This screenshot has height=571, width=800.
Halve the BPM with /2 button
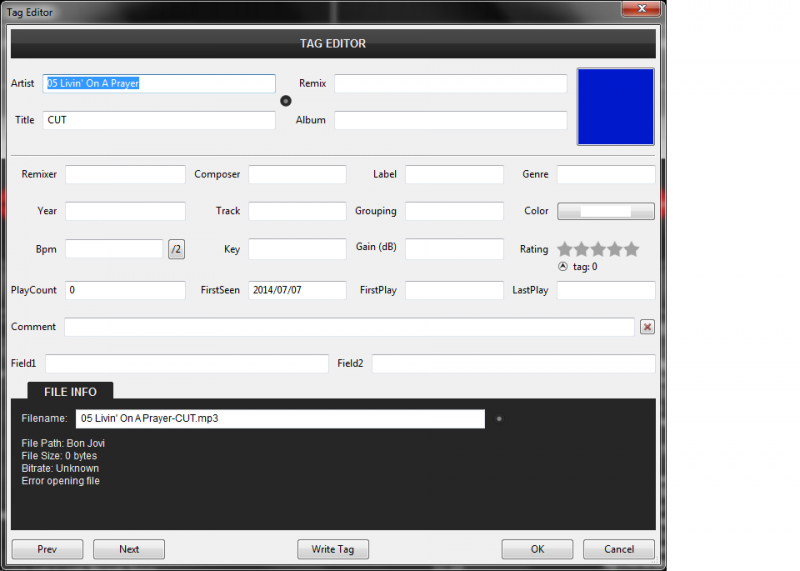pyautogui.click(x=177, y=249)
